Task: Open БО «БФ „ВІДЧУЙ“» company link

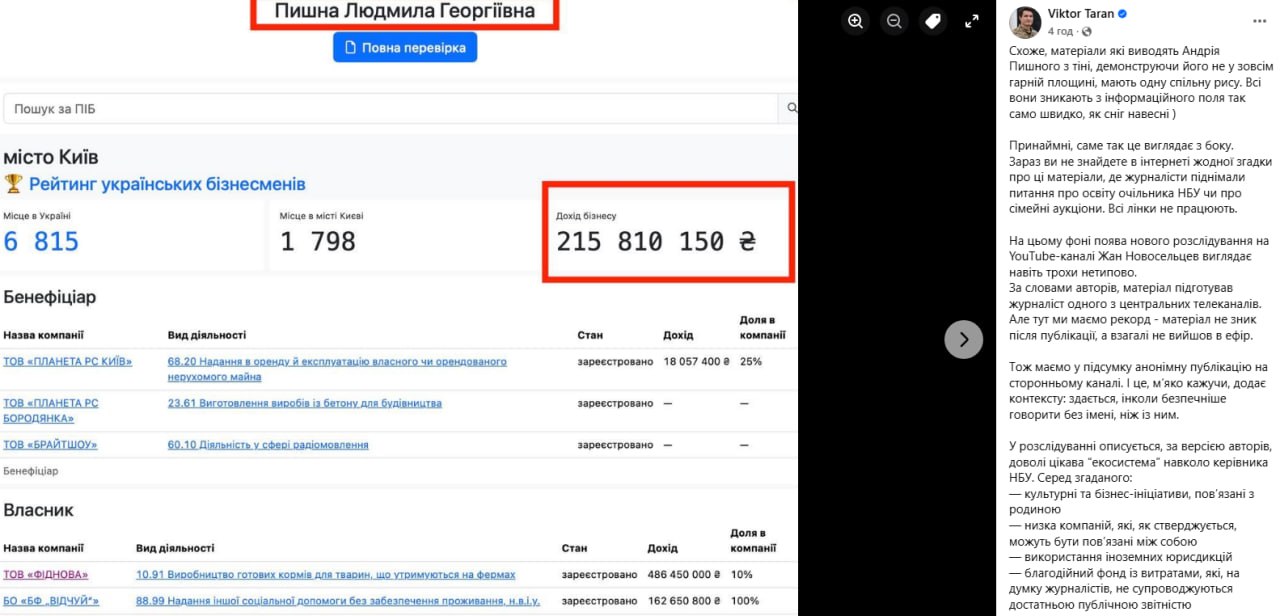Action: [51, 601]
